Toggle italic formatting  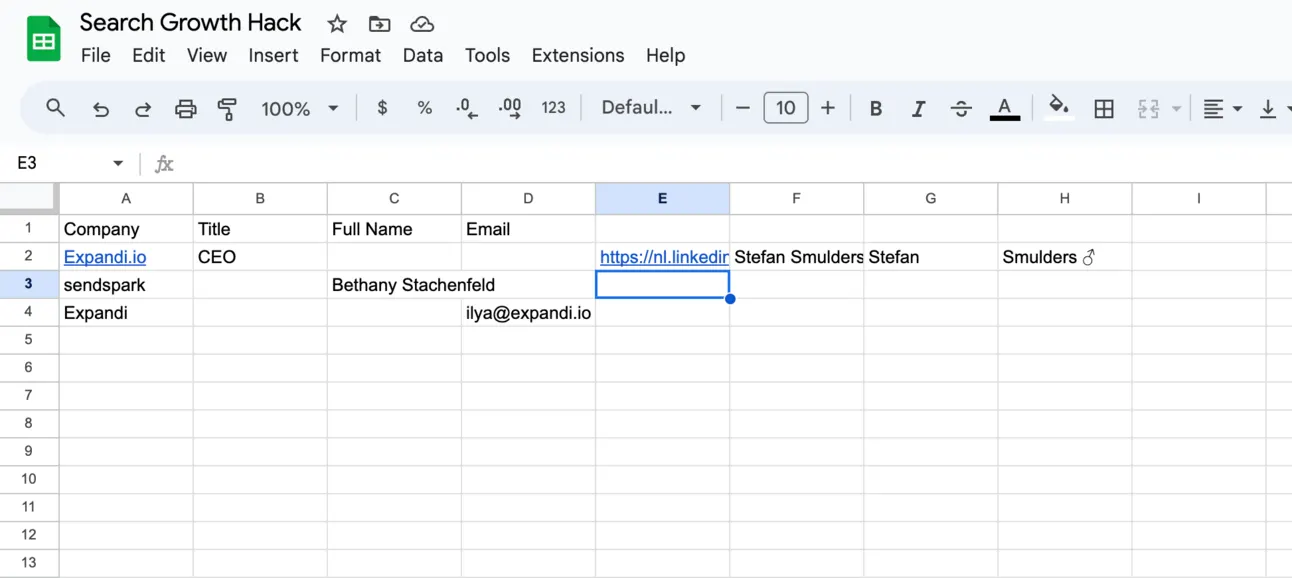pos(918,109)
